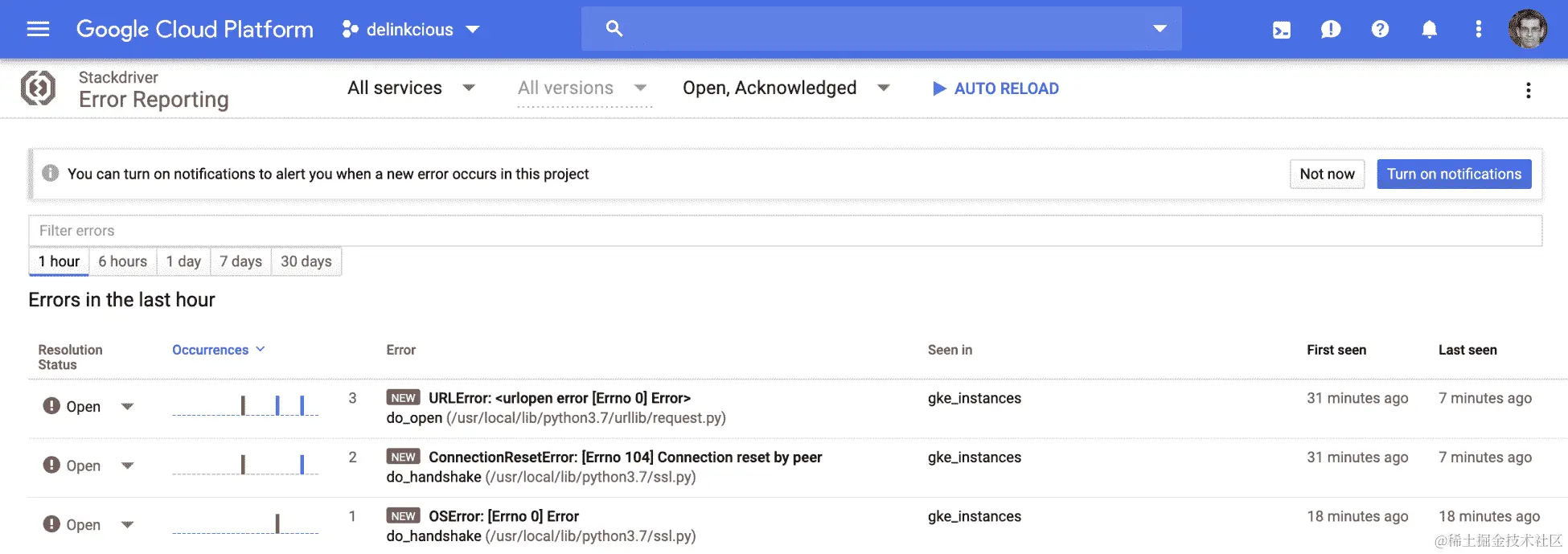Click gke_instances in OSError row

(974, 516)
